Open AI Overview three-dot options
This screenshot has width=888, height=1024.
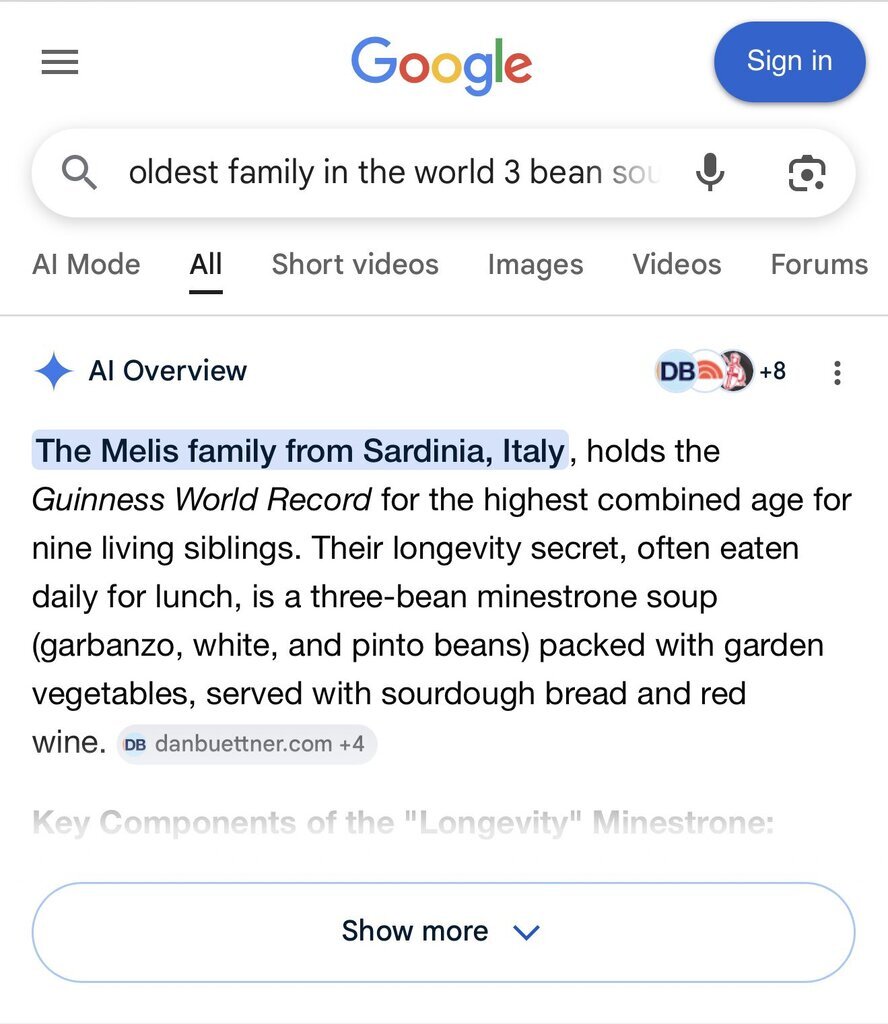tap(837, 373)
